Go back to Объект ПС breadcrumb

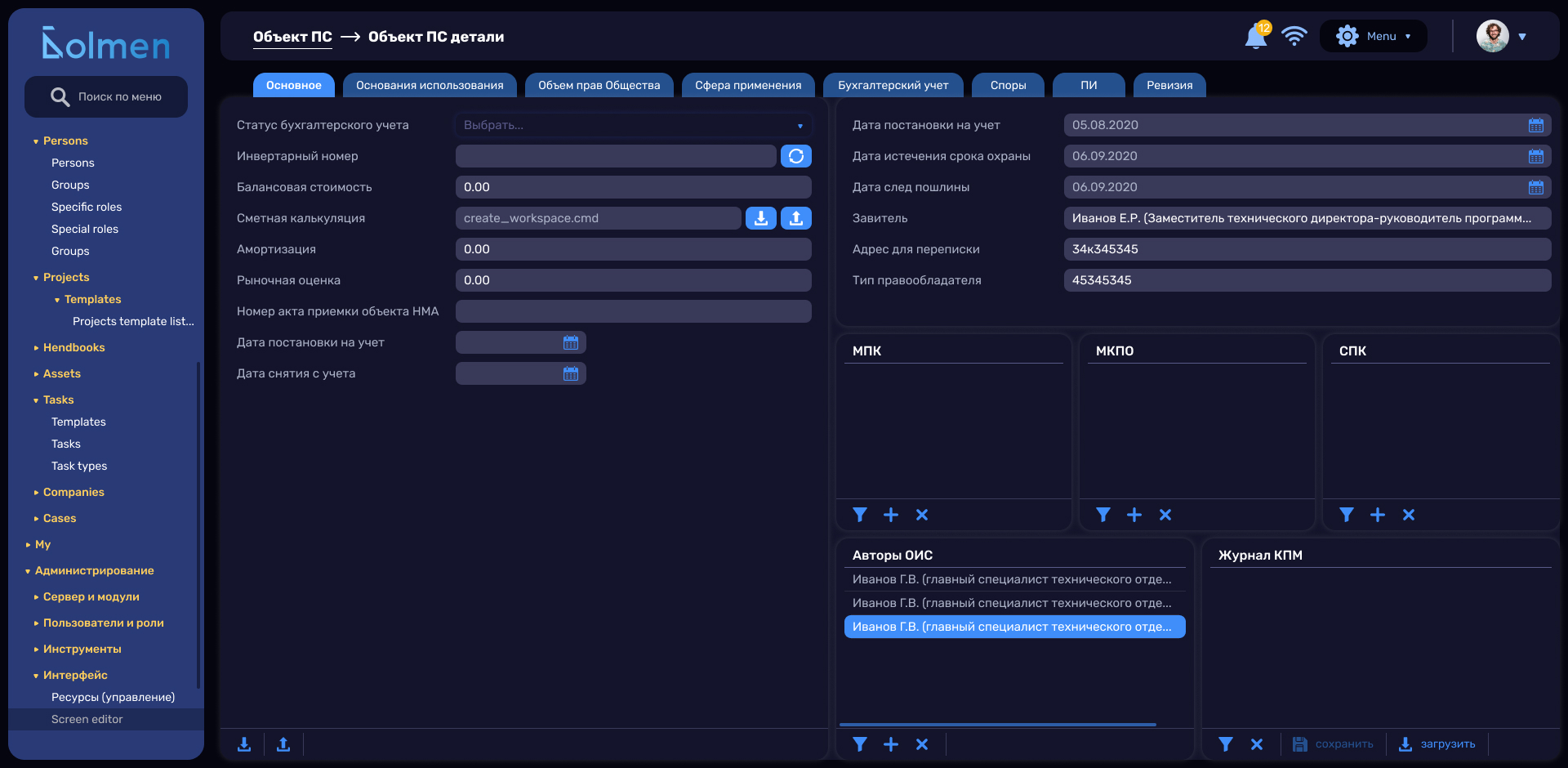[x=292, y=37]
